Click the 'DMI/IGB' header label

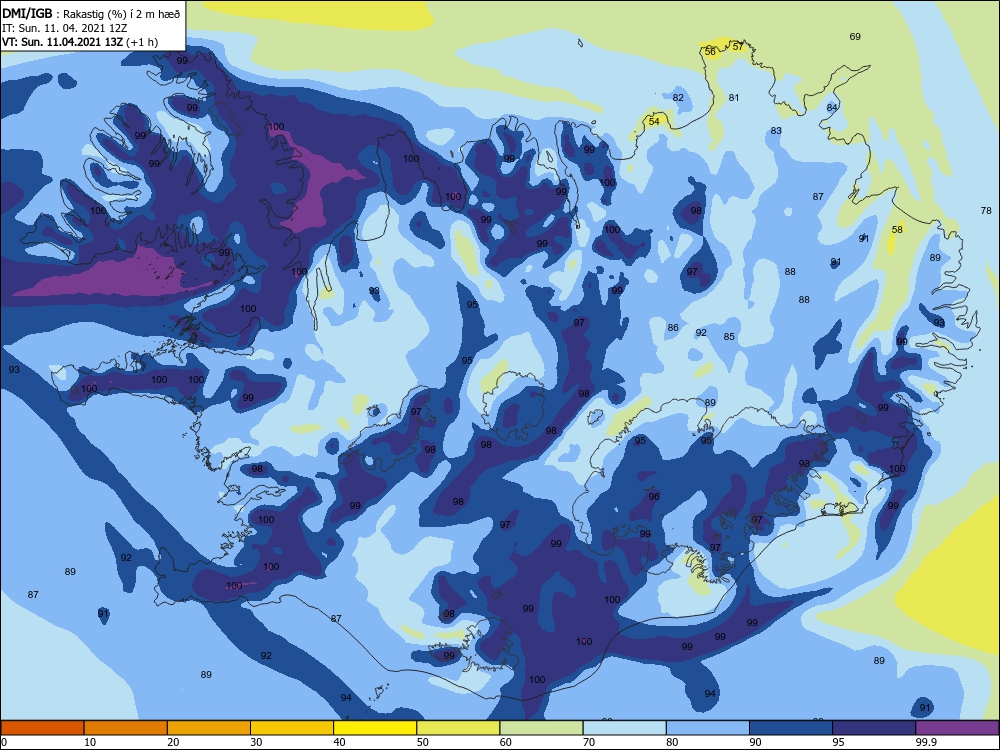click(x=27, y=13)
